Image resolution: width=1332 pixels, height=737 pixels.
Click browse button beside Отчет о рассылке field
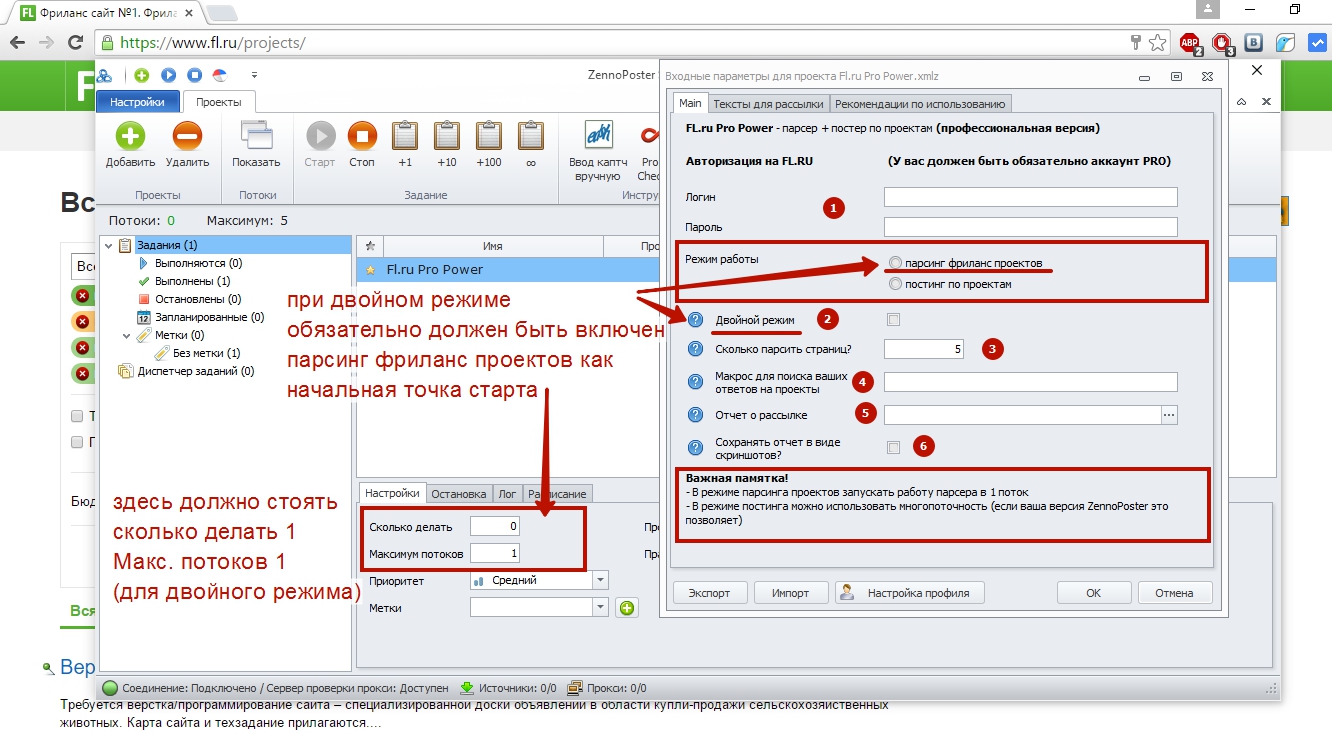point(1169,415)
